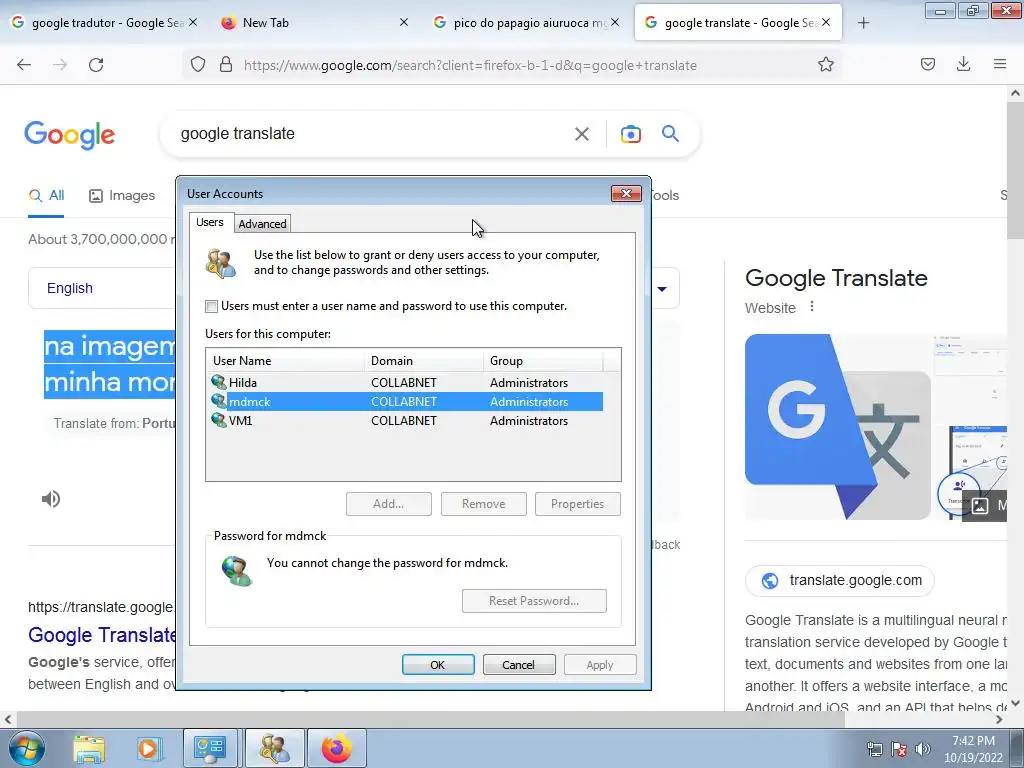Select the Images search tab

(122, 195)
